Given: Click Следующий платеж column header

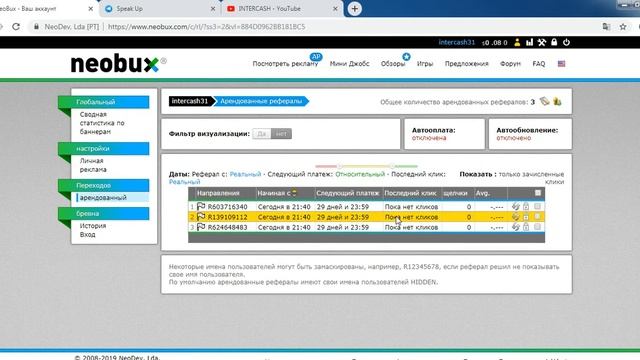Looking at the screenshot, I should click(348, 193).
